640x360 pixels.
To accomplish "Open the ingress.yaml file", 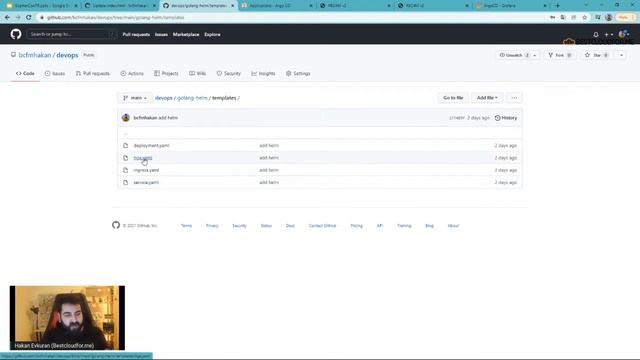I will (147, 170).
